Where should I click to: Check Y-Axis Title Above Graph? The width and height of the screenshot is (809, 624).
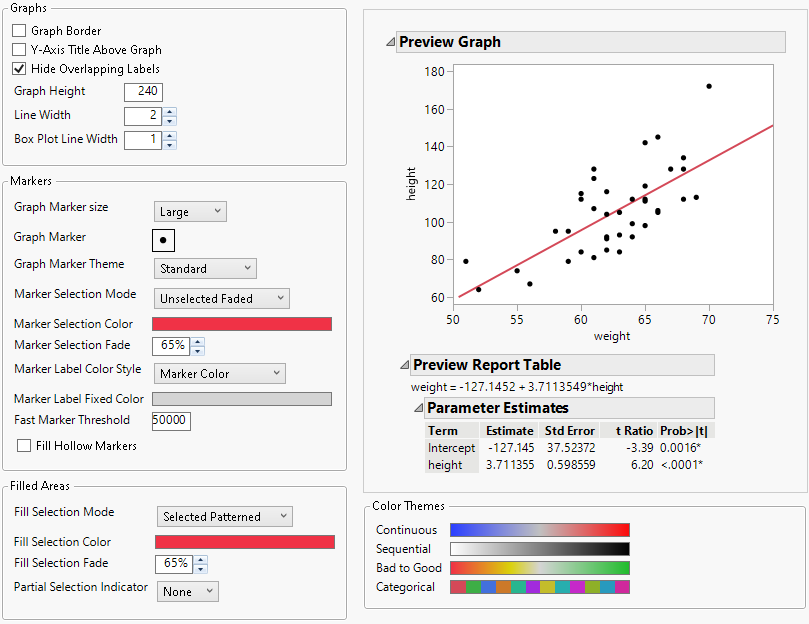click(17, 49)
